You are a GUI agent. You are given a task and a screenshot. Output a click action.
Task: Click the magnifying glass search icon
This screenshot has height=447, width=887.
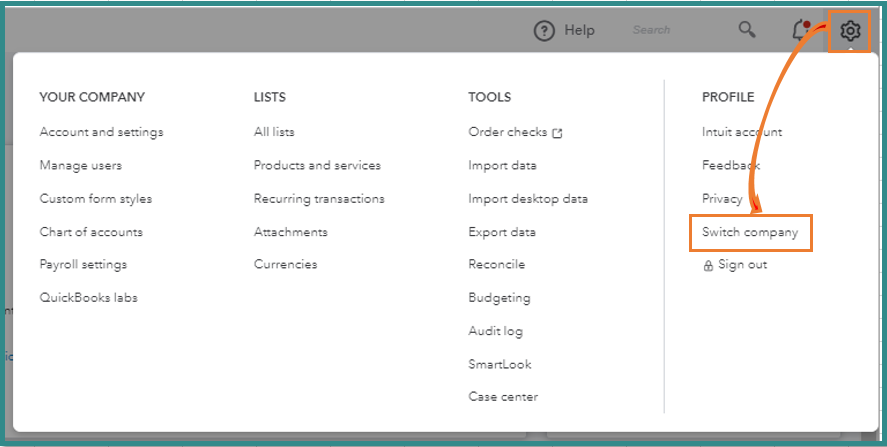tap(747, 30)
